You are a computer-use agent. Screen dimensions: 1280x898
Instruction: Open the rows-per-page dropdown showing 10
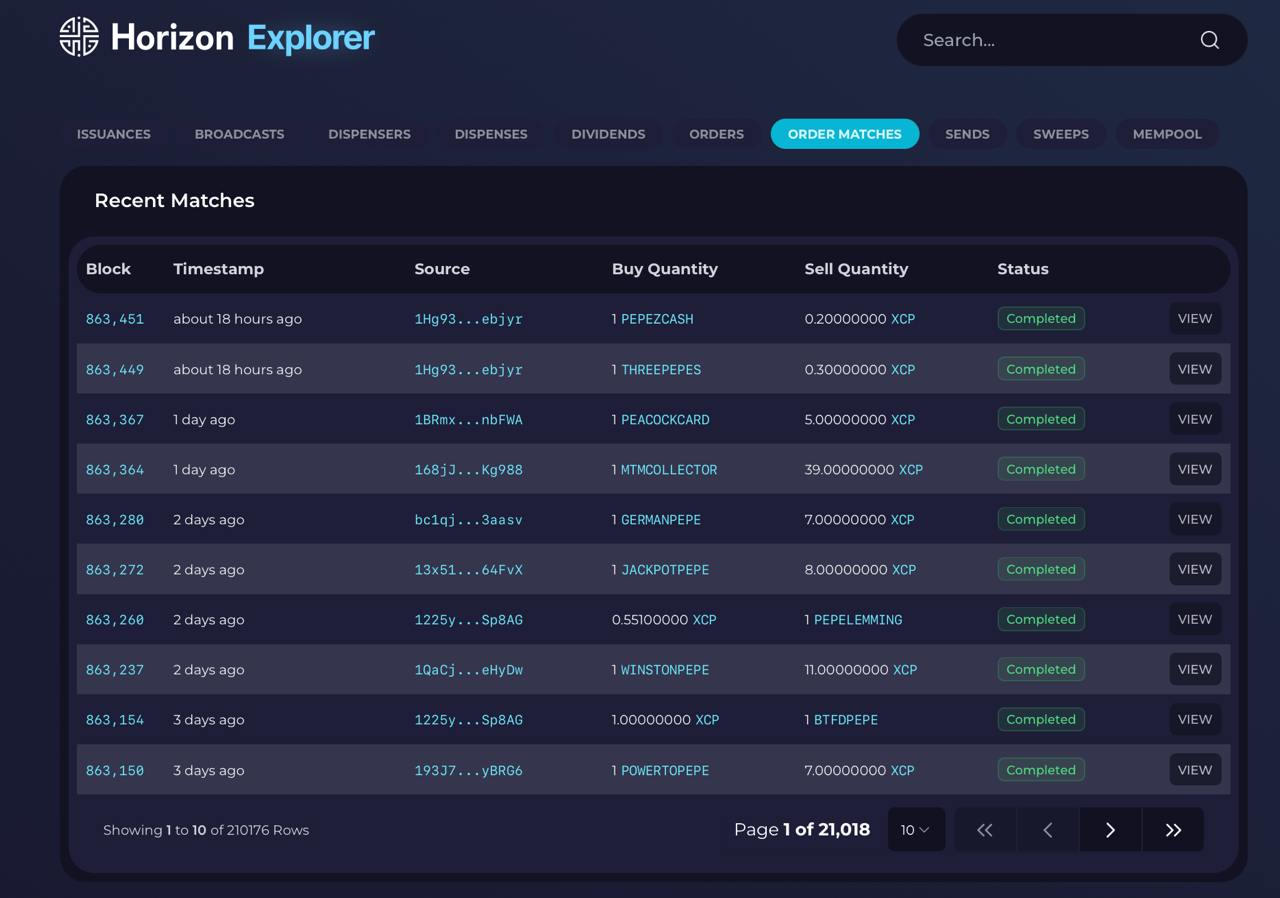click(916, 830)
